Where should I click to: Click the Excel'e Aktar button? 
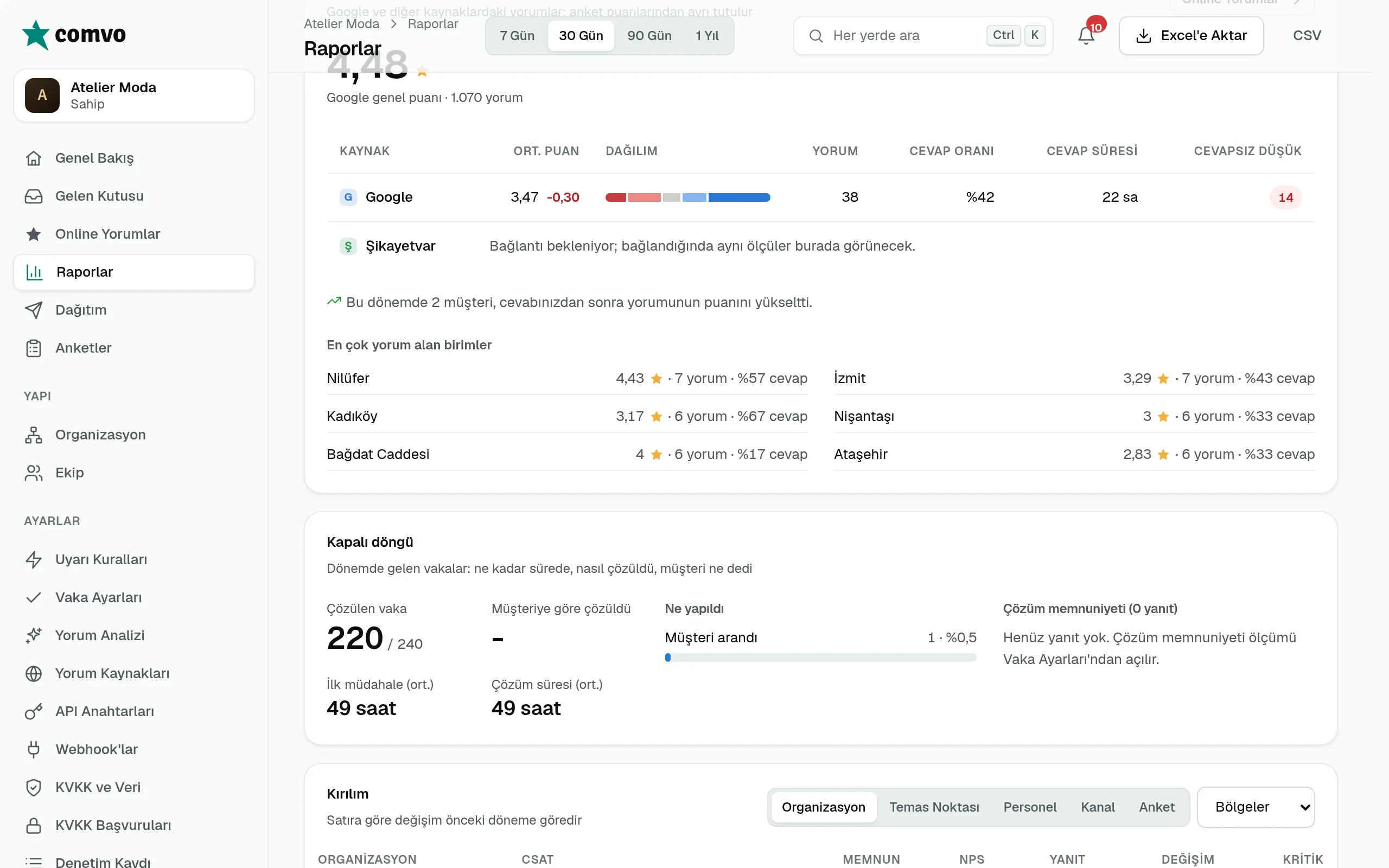[x=1191, y=36]
